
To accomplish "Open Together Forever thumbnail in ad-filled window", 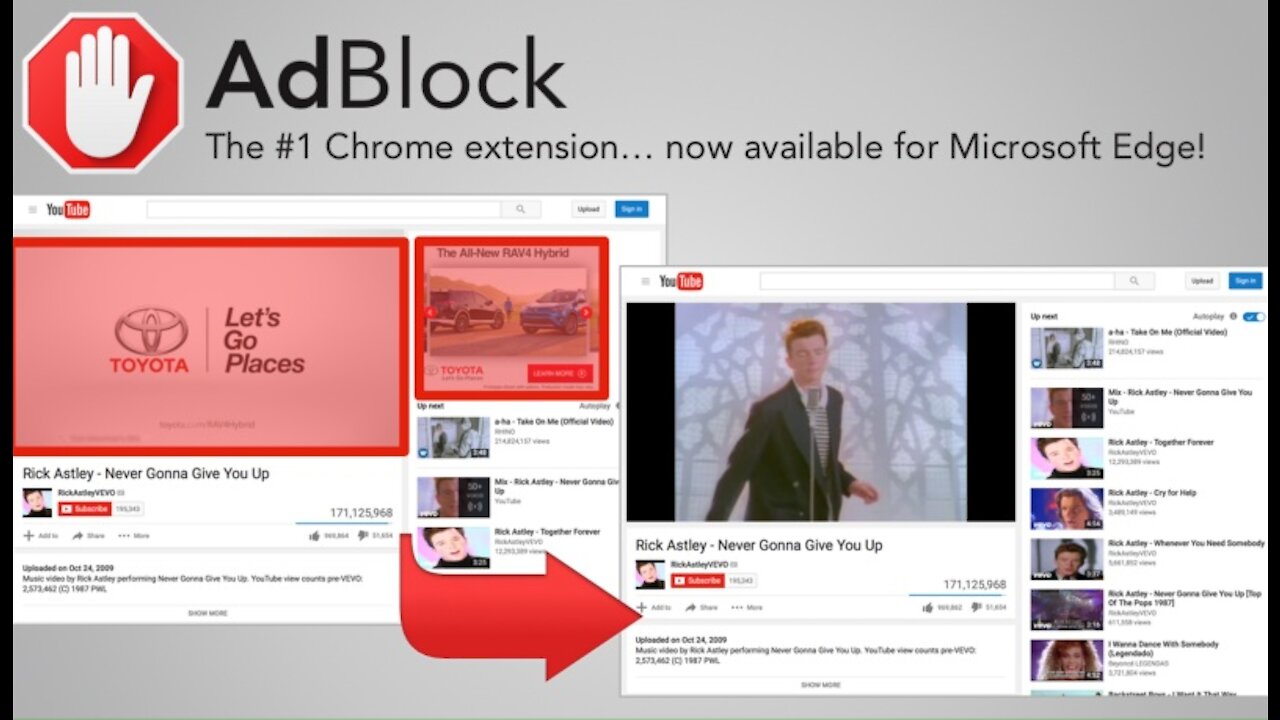I will point(453,548).
